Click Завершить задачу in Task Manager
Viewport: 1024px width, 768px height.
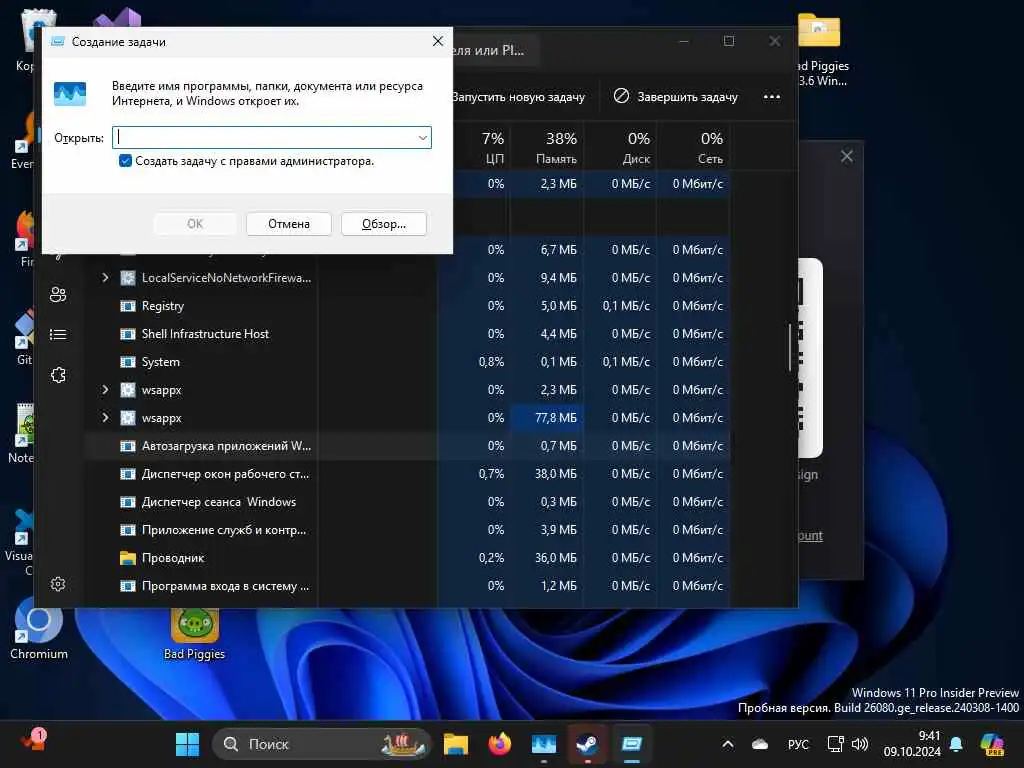(675, 97)
